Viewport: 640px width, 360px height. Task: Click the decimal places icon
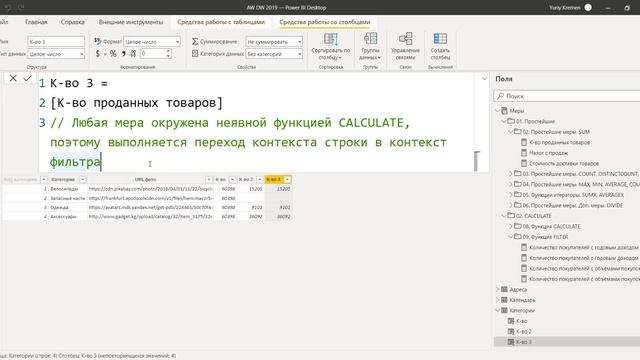[133, 53]
